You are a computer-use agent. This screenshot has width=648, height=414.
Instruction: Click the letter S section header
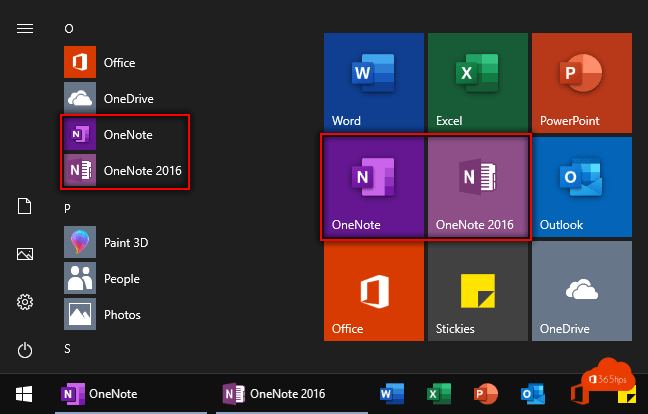pyautogui.click(x=67, y=349)
